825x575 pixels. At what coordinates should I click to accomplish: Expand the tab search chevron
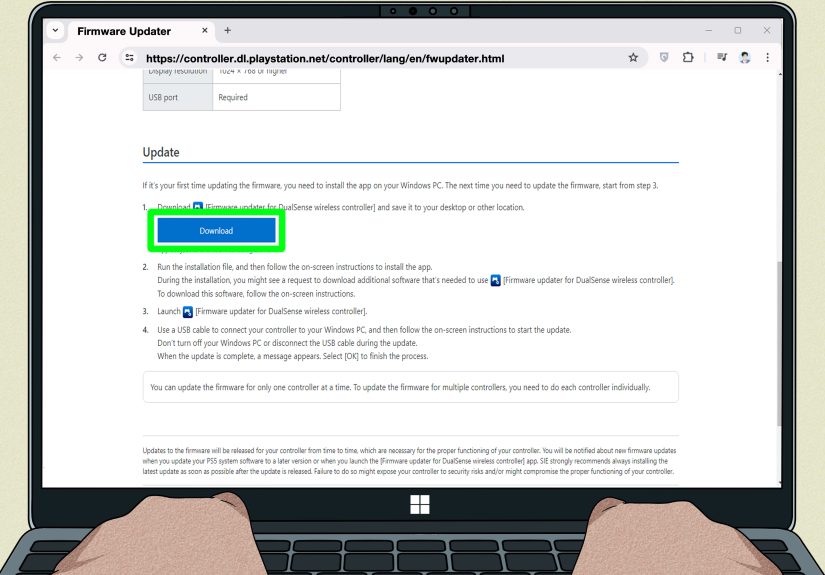[x=55, y=31]
